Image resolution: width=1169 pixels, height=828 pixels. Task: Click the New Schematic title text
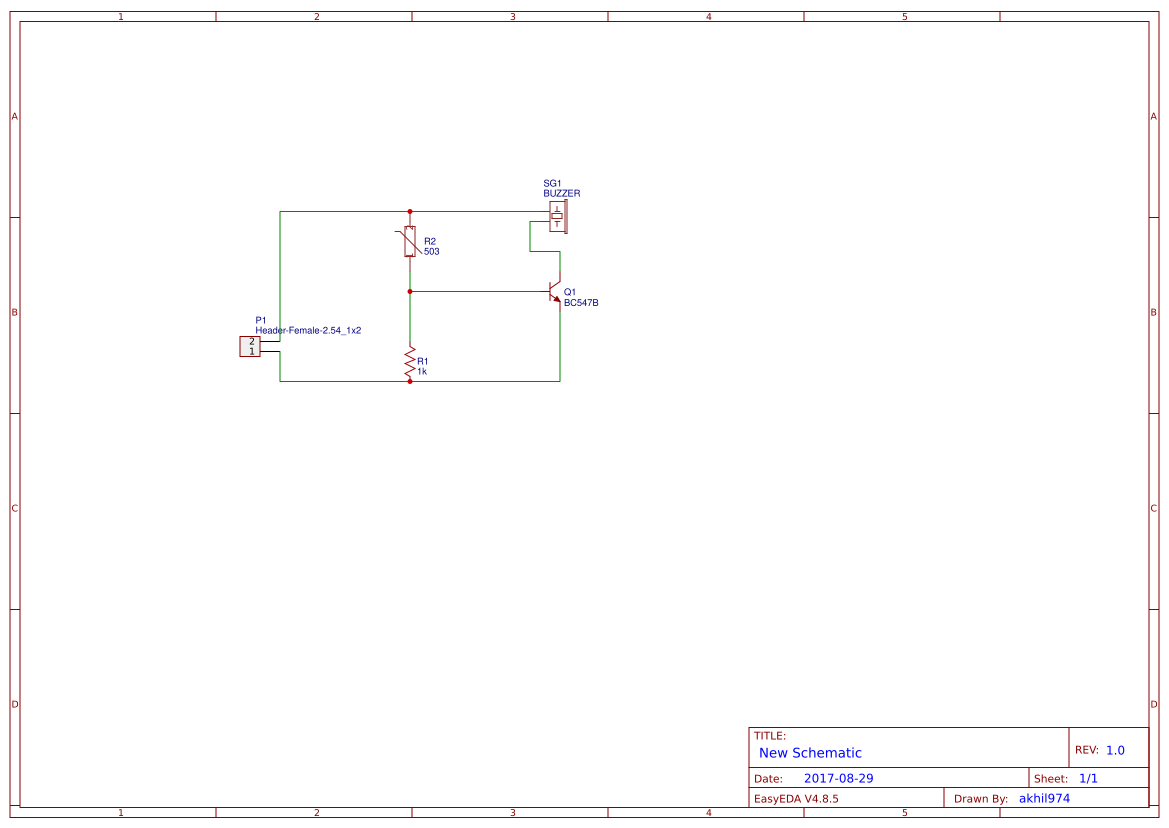click(x=810, y=753)
